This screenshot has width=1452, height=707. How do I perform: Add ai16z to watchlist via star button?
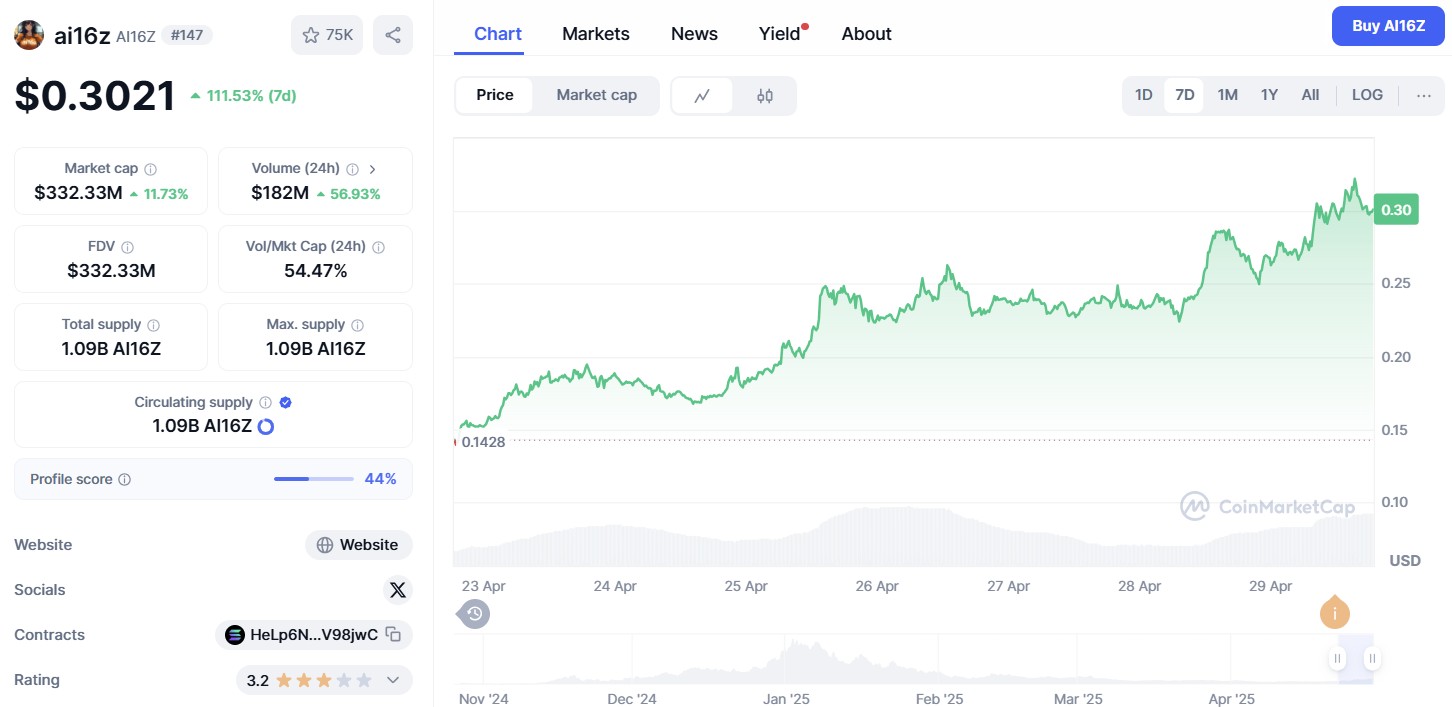tap(327, 35)
